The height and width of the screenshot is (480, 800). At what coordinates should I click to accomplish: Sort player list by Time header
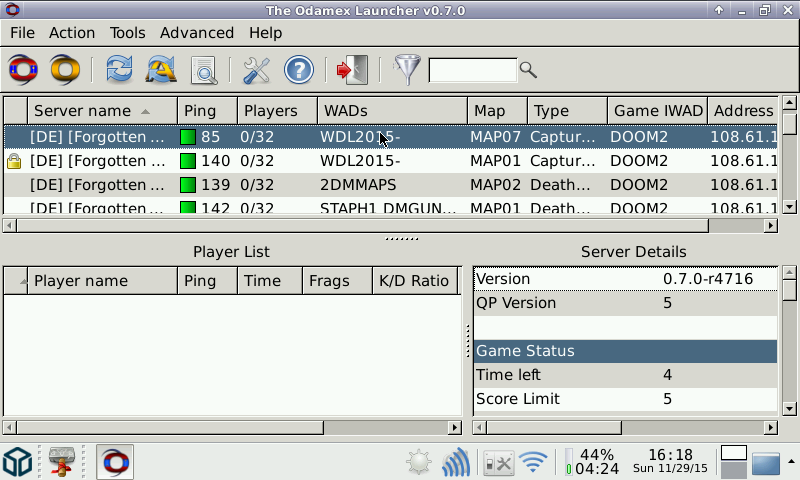tap(269, 281)
